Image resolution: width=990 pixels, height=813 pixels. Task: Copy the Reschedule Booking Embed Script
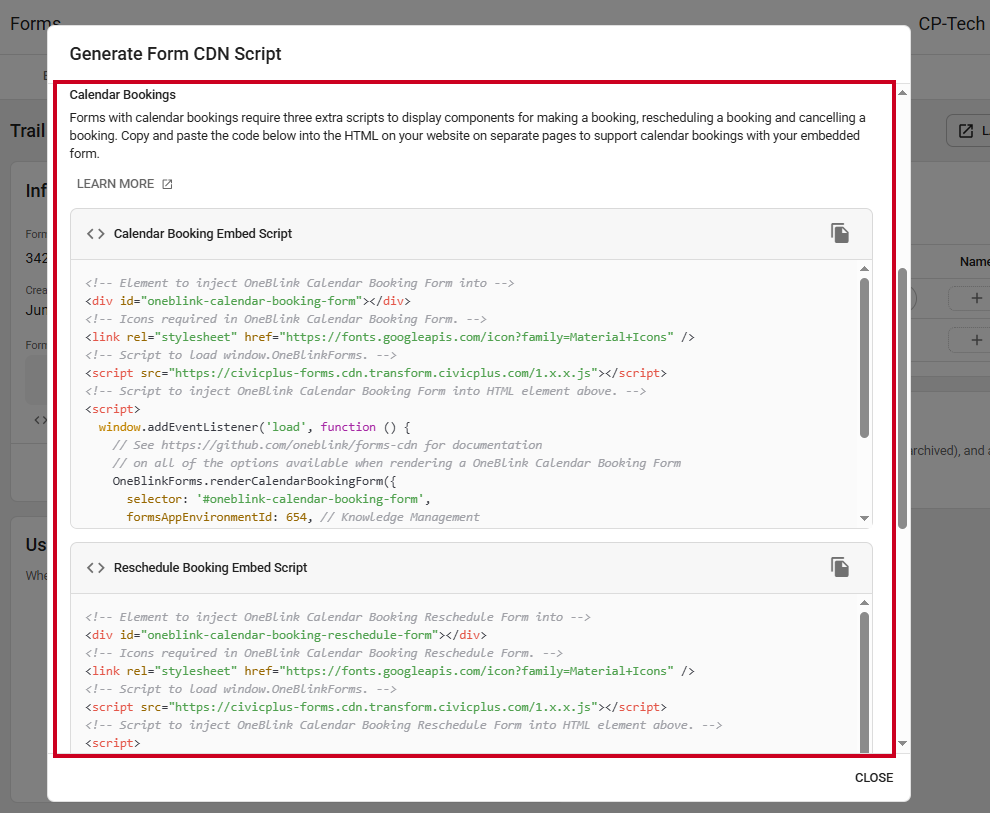(x=840, y=567)
